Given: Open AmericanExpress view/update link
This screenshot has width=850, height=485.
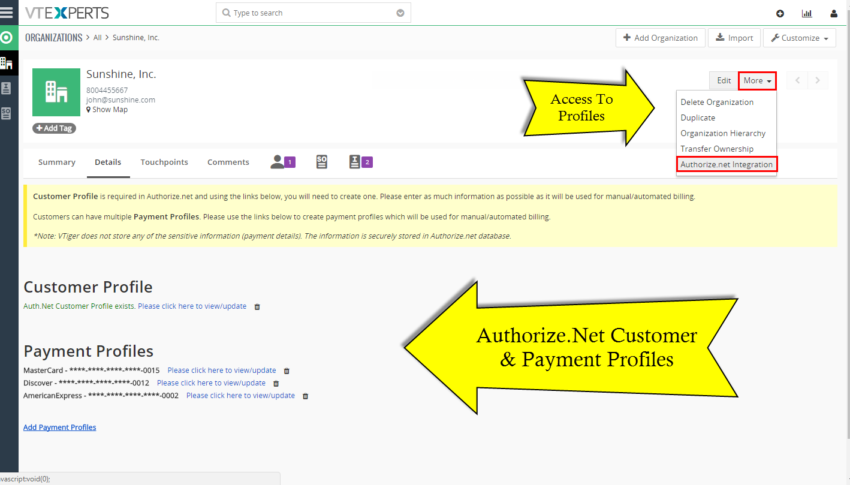Looking at the screenshot, I should [241, 396].
